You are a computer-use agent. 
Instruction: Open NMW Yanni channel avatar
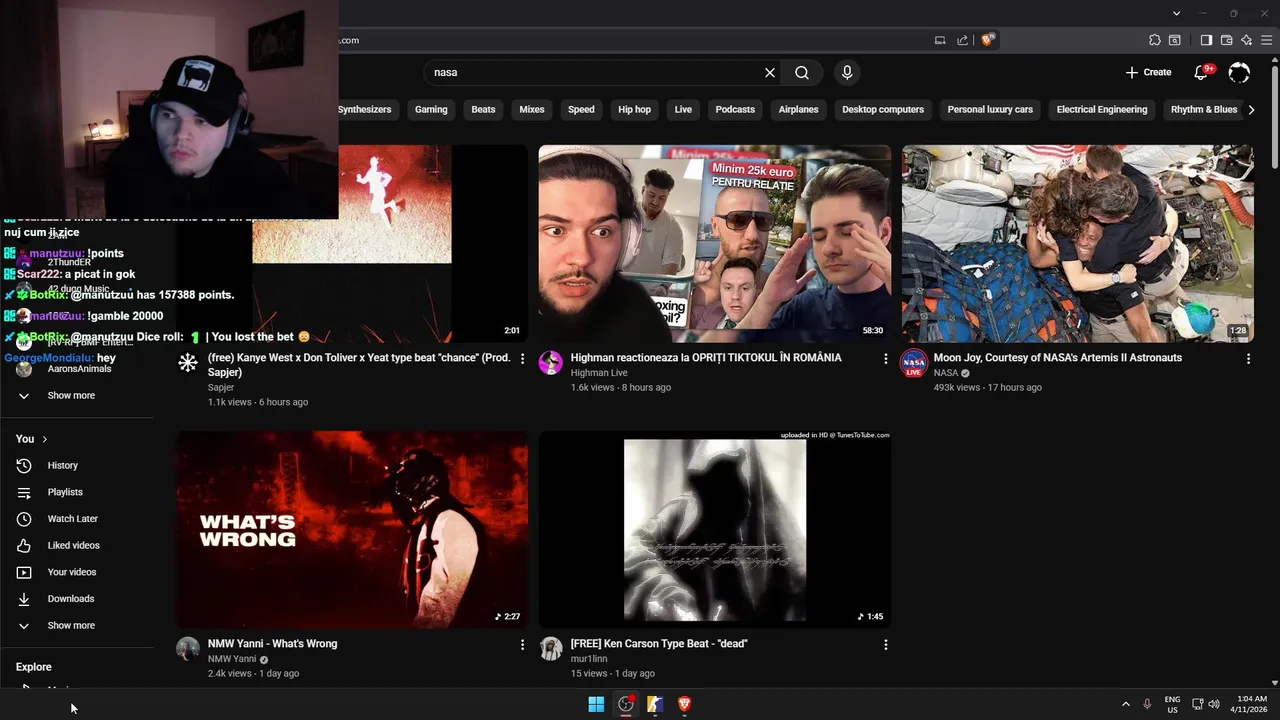pyautogui.click(x=188, y=649)
